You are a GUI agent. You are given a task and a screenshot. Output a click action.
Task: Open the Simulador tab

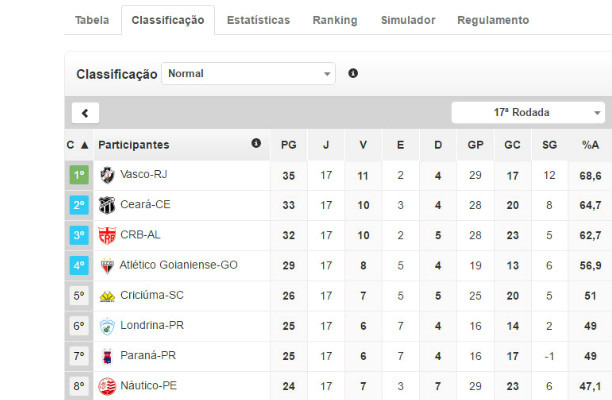coord(407,20)
